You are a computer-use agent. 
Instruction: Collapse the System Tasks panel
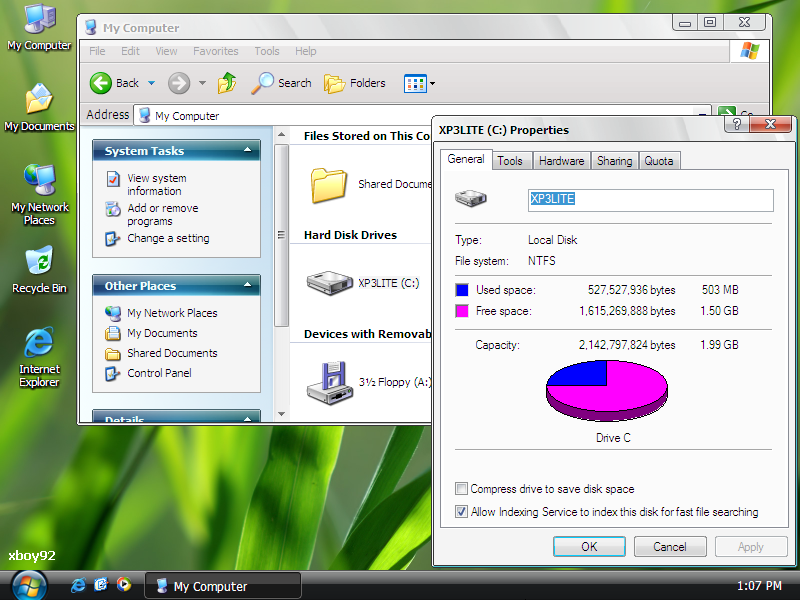[248, 151]
